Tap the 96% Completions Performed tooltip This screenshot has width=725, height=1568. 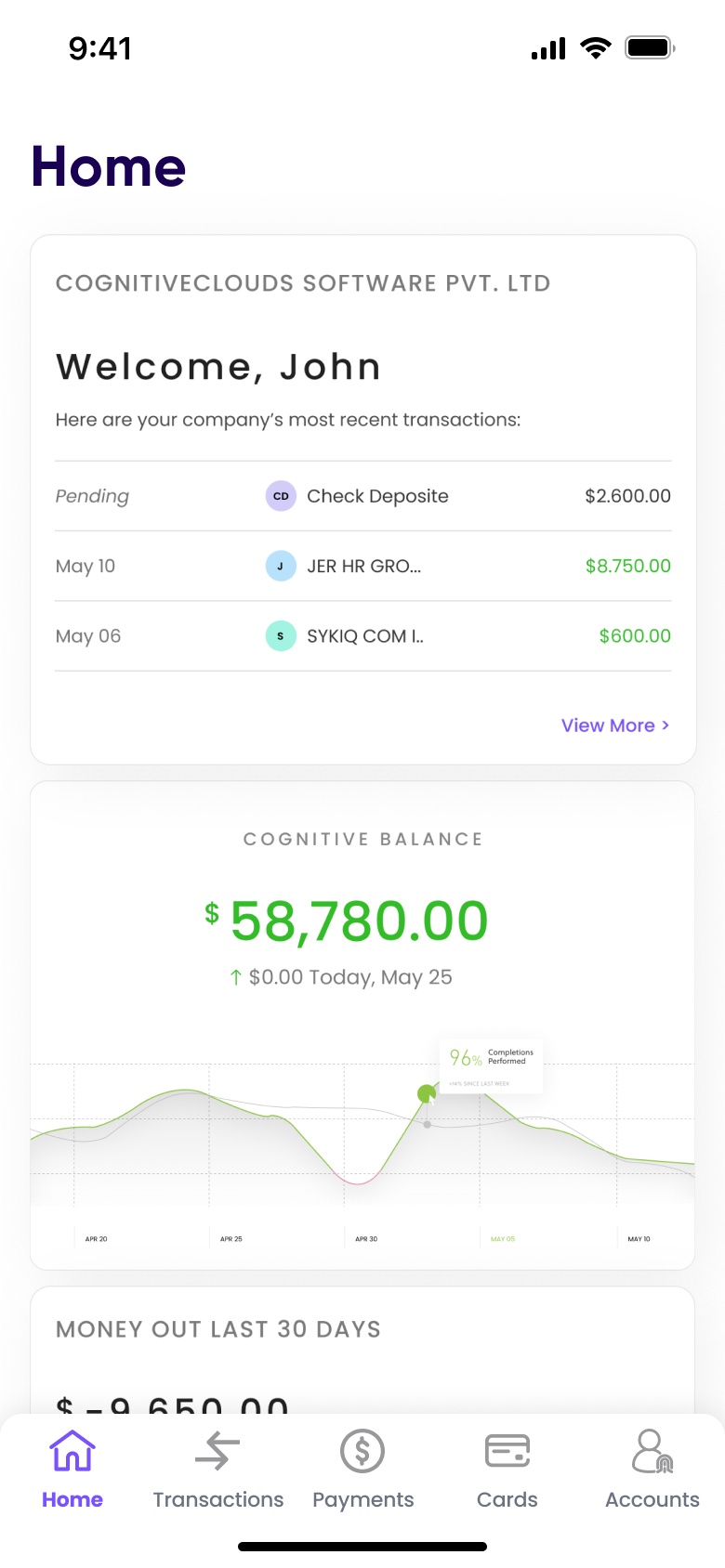click(x=491, y=1065)
